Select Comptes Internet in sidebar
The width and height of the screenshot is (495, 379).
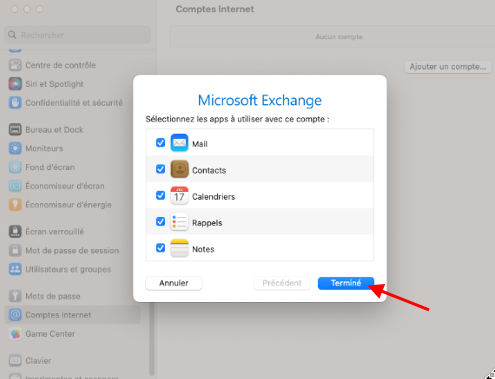pos(72,315)
